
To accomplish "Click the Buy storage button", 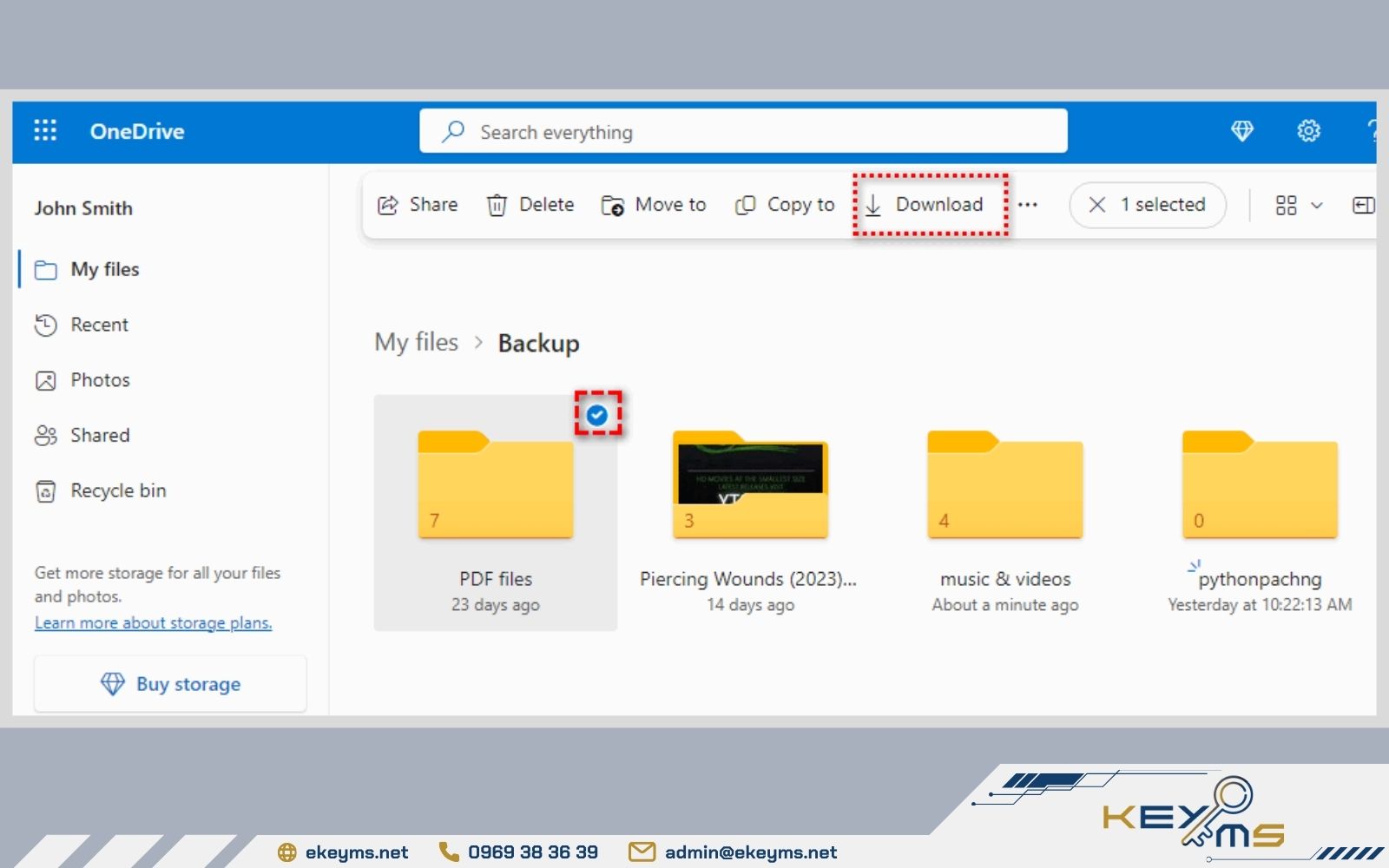I will [170, 683].
